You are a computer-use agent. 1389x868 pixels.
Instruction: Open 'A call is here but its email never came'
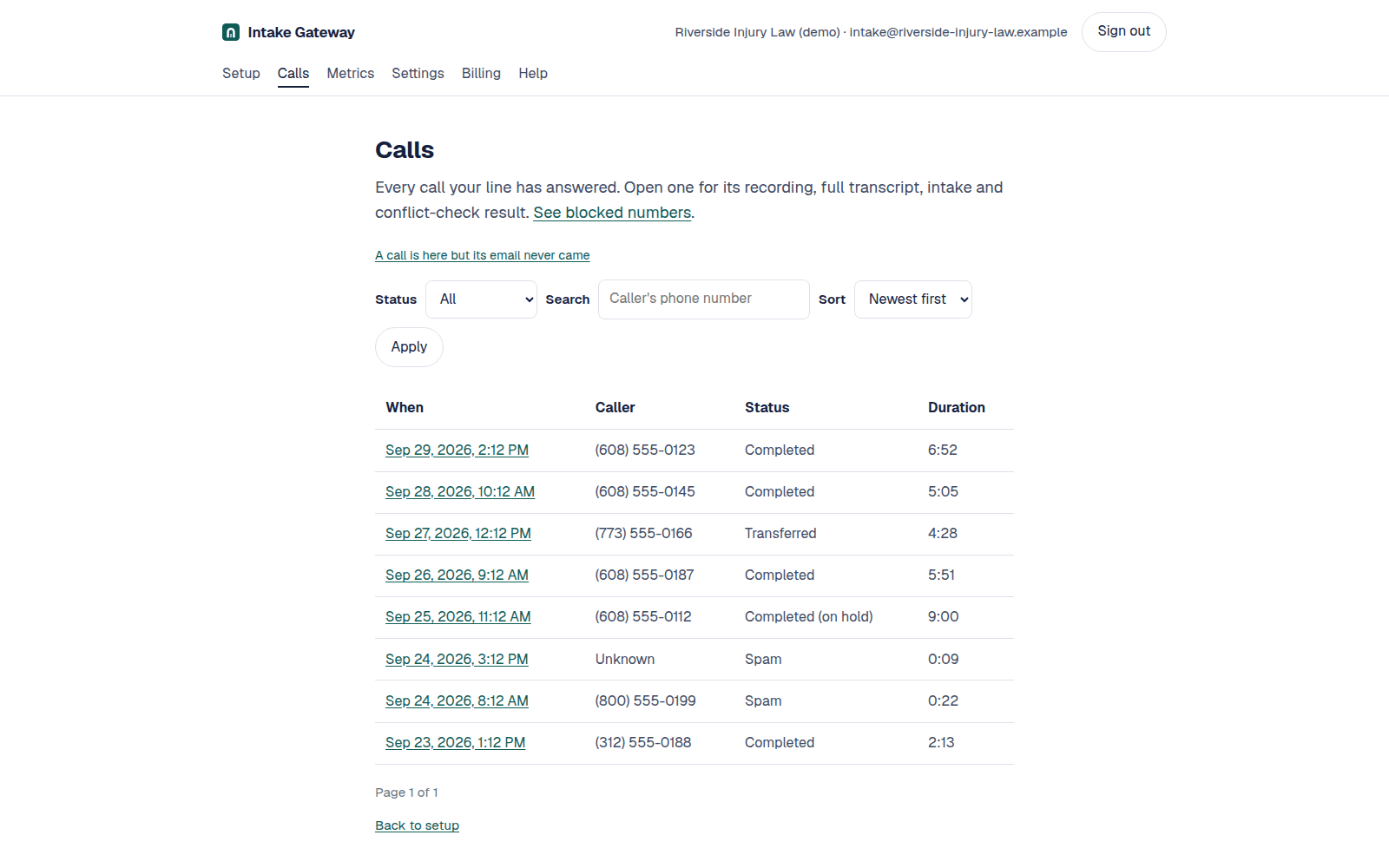(483, 255)
